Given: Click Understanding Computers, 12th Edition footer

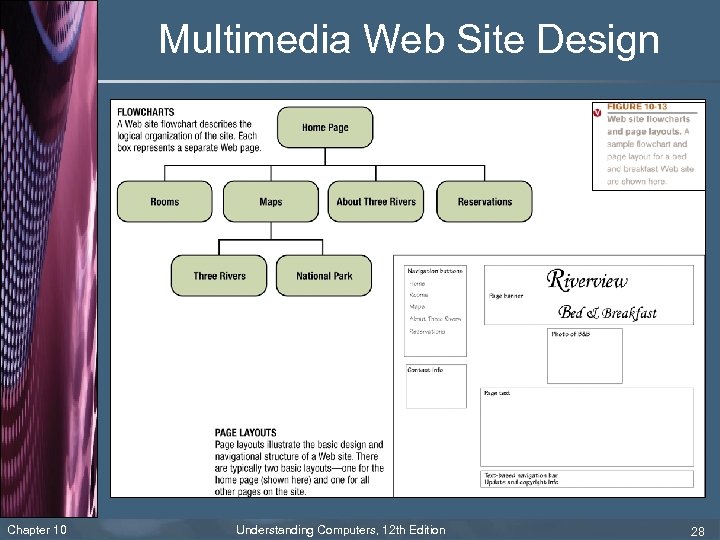Looking at the screenshot, I should coord(341,530).
